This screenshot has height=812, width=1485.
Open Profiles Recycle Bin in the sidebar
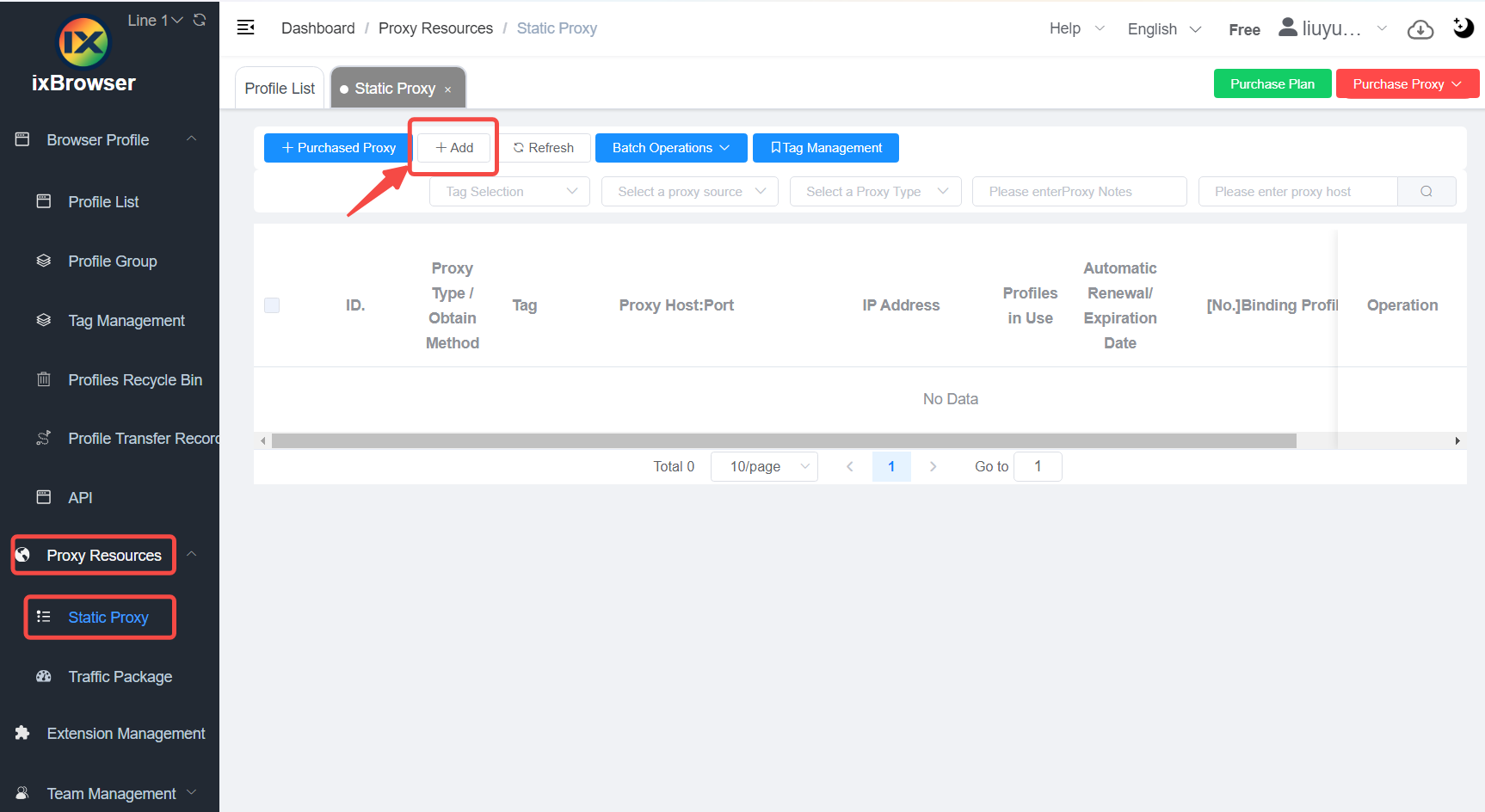(135, 380)
